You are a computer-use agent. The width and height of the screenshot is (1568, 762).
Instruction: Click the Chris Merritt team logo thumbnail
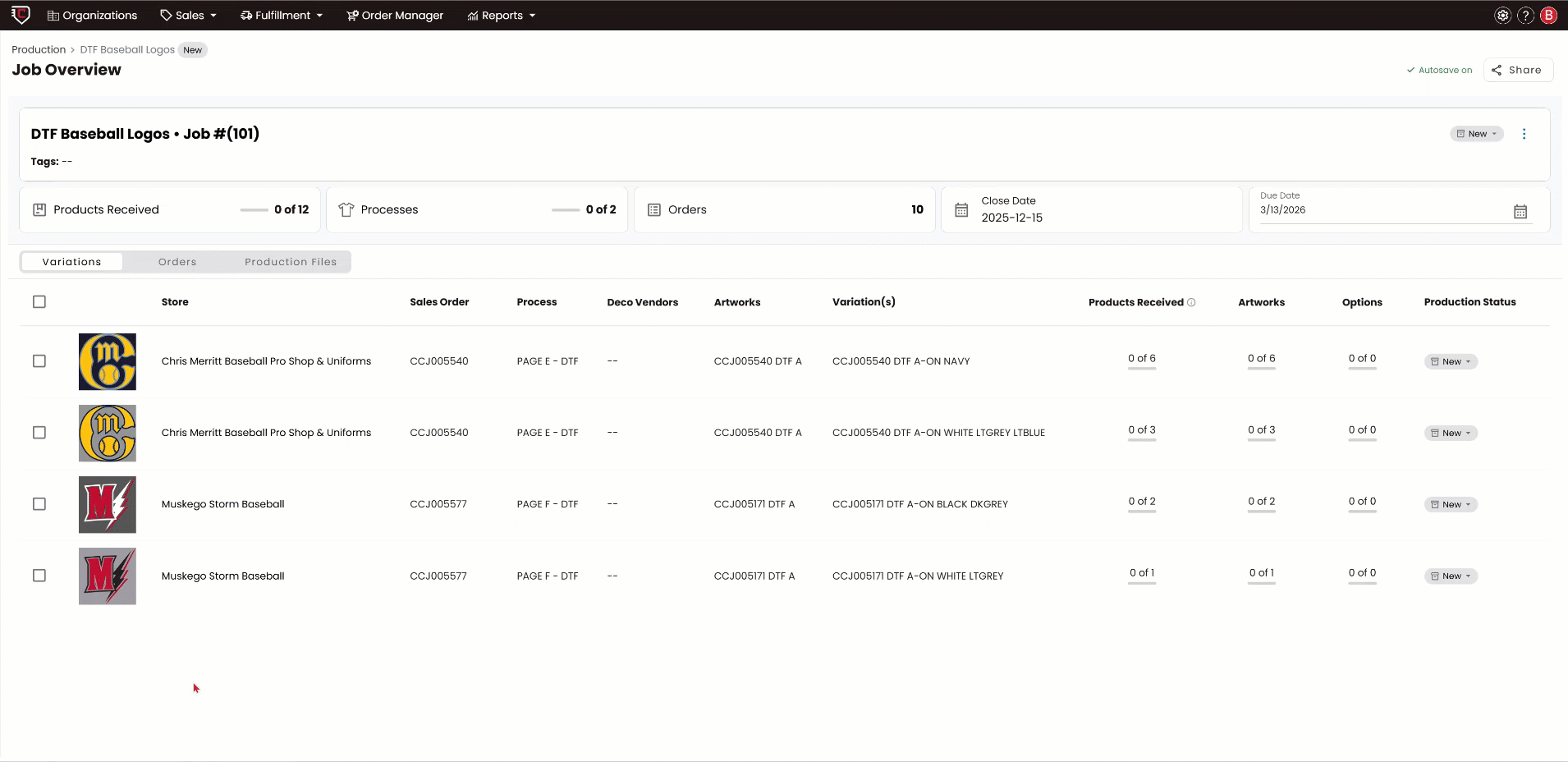[107, 361]
